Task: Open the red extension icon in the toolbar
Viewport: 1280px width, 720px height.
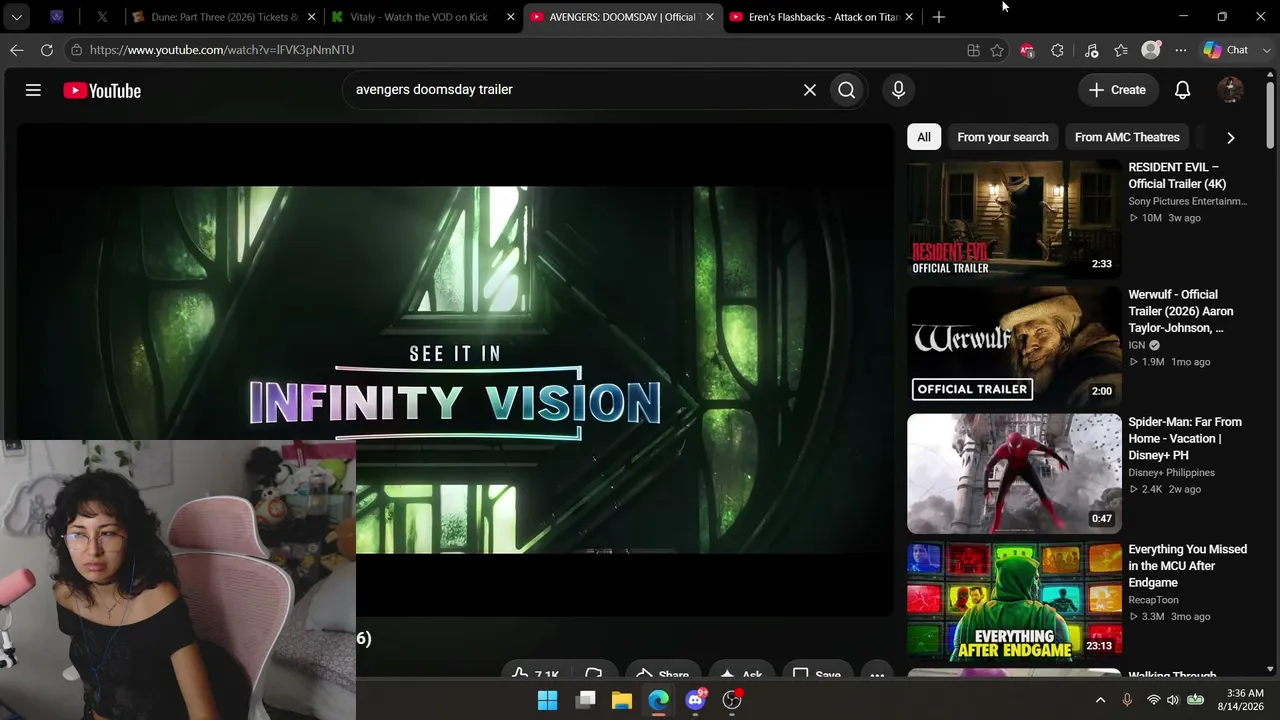Action: click(x=1027, y=50)
